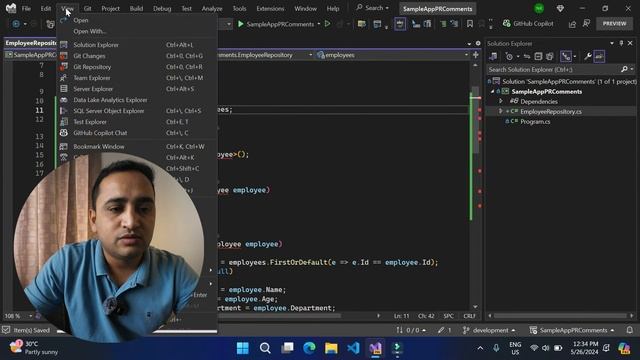Expand EmployeeRepository.cs tree node
This screenshot has width=640, height=360.
click(x=501, y=111)
